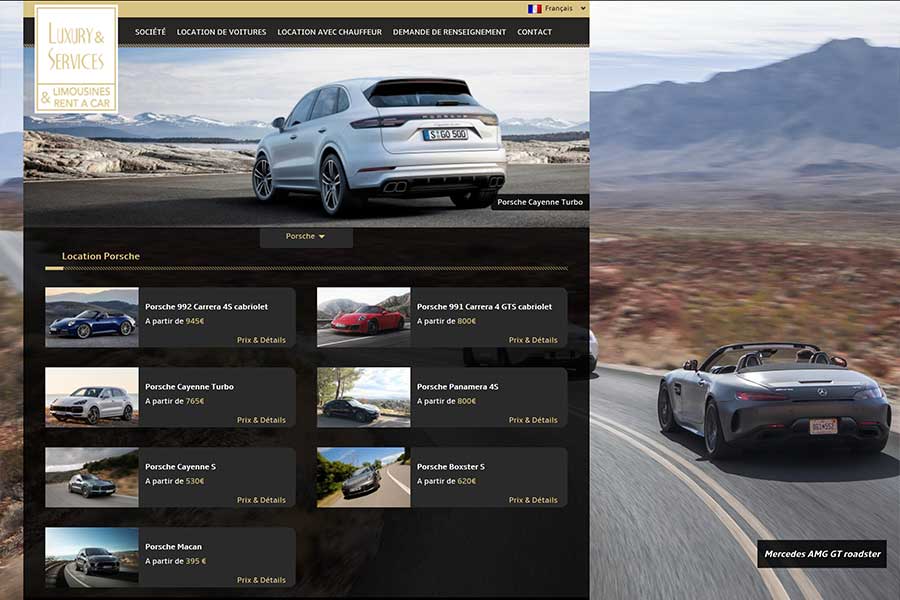Image resolution: width=900 pixels, height=600 pixels.
Task: Click the Location Porsche heading
Action: click(x=101, y=256)
